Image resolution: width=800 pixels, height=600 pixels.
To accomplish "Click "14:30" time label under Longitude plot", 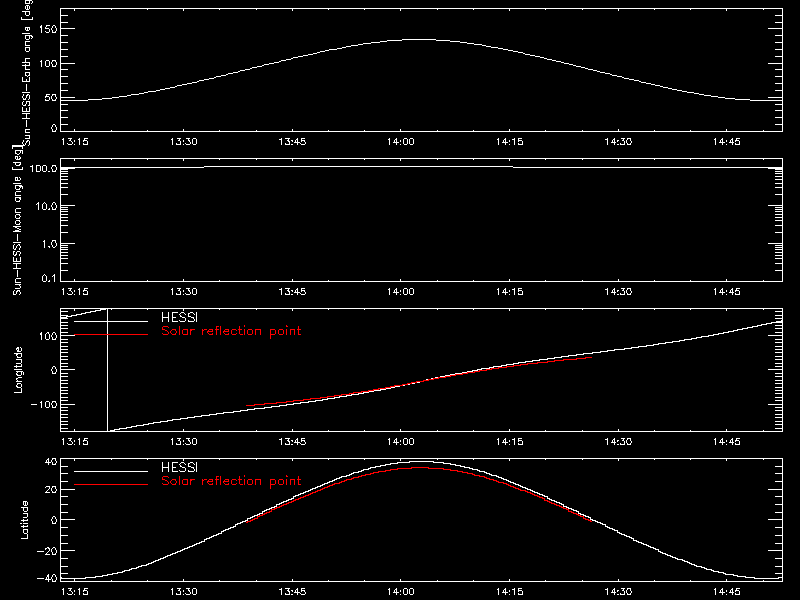I will tap(618, 442).
